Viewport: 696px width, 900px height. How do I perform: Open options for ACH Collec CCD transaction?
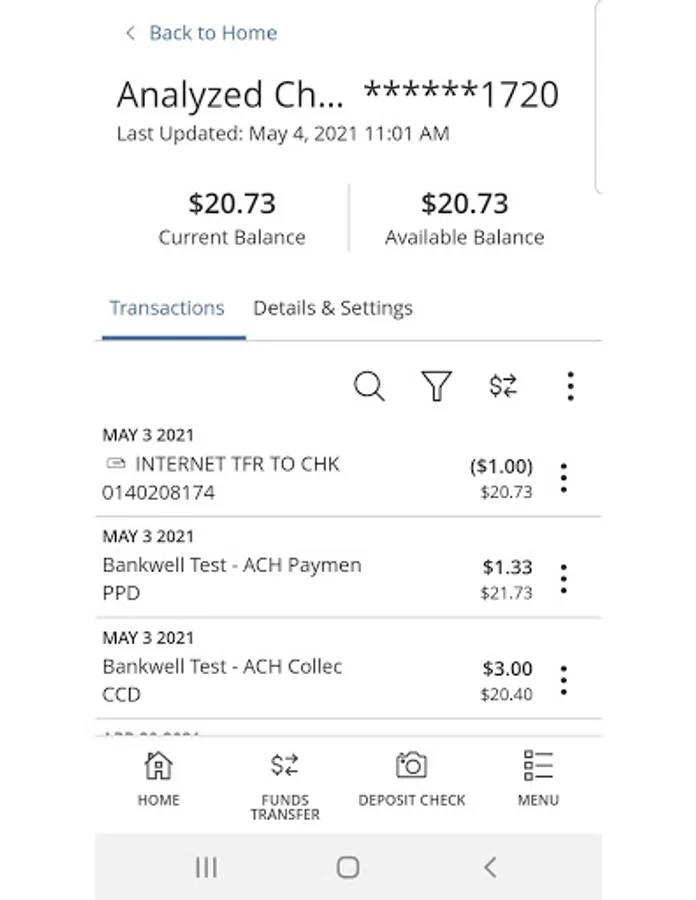563,680
